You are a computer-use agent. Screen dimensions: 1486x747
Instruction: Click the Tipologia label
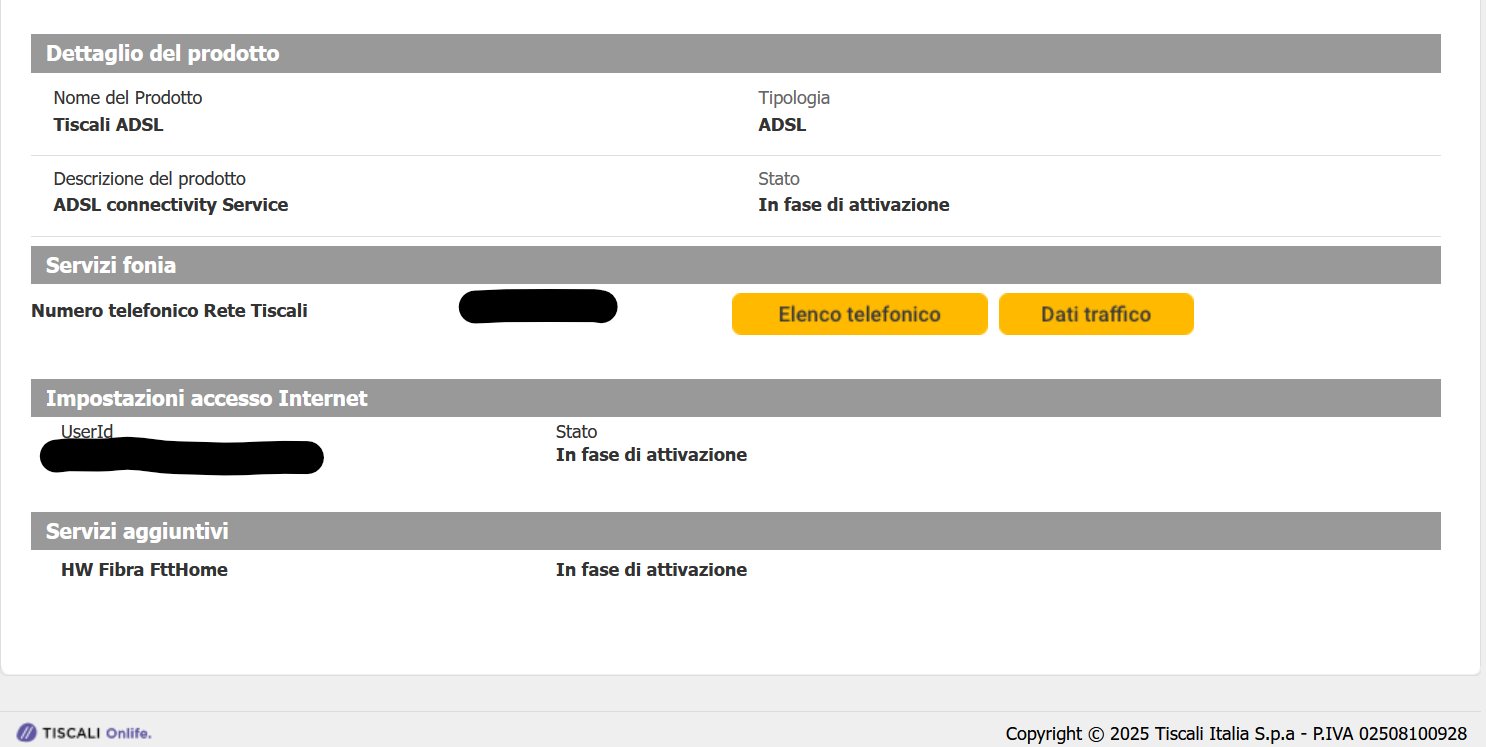tap(794, 98)
